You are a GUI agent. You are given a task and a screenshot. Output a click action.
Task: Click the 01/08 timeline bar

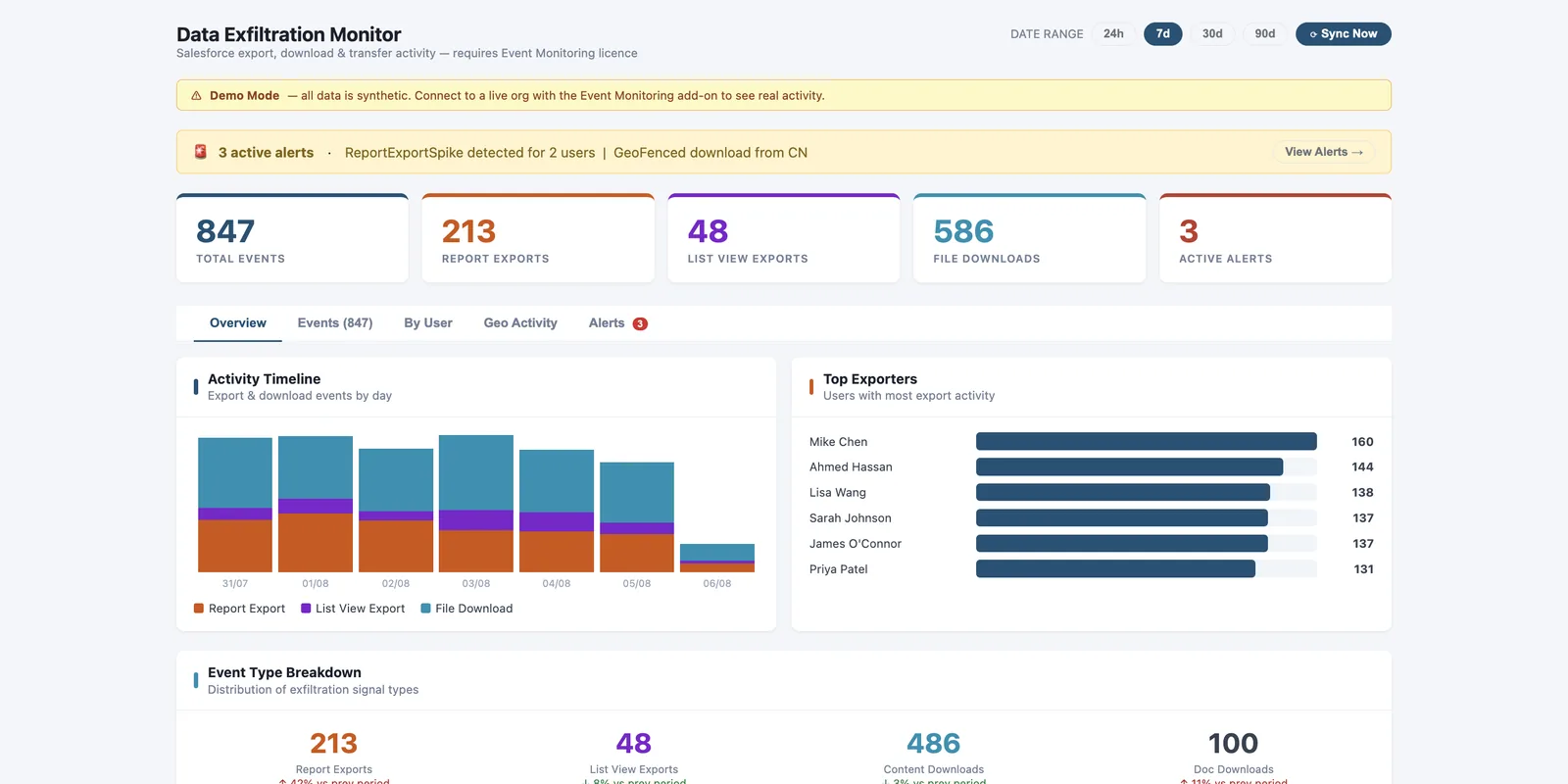(x=316, y=504)
